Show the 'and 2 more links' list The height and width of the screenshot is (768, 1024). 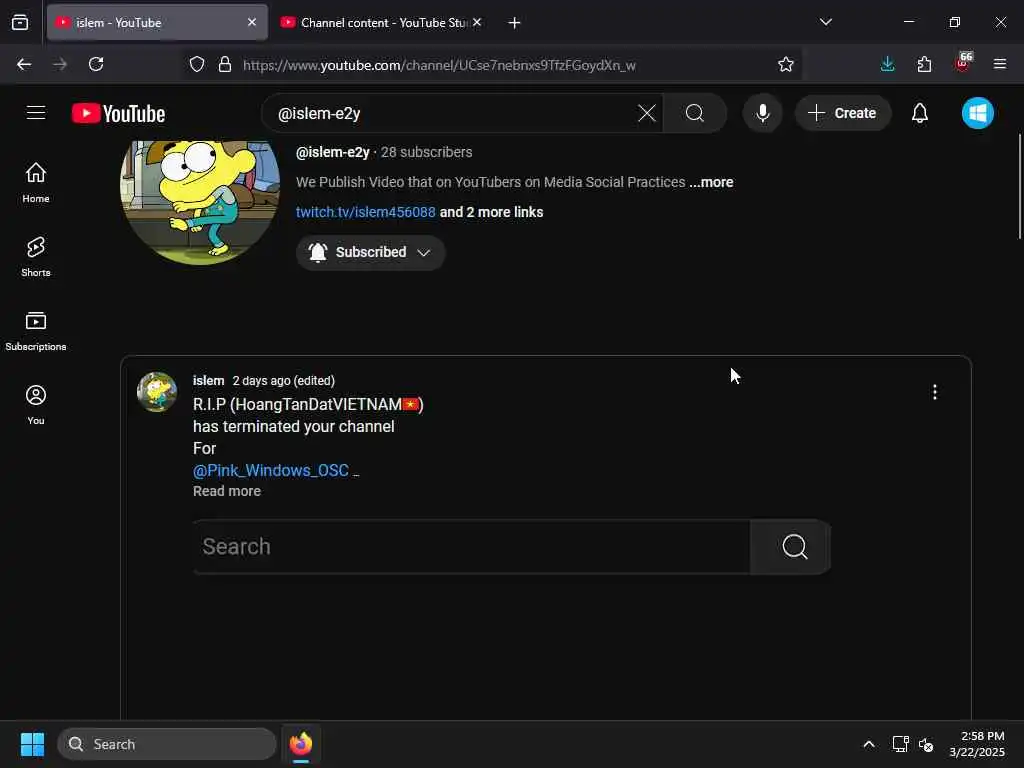point(491,212)
